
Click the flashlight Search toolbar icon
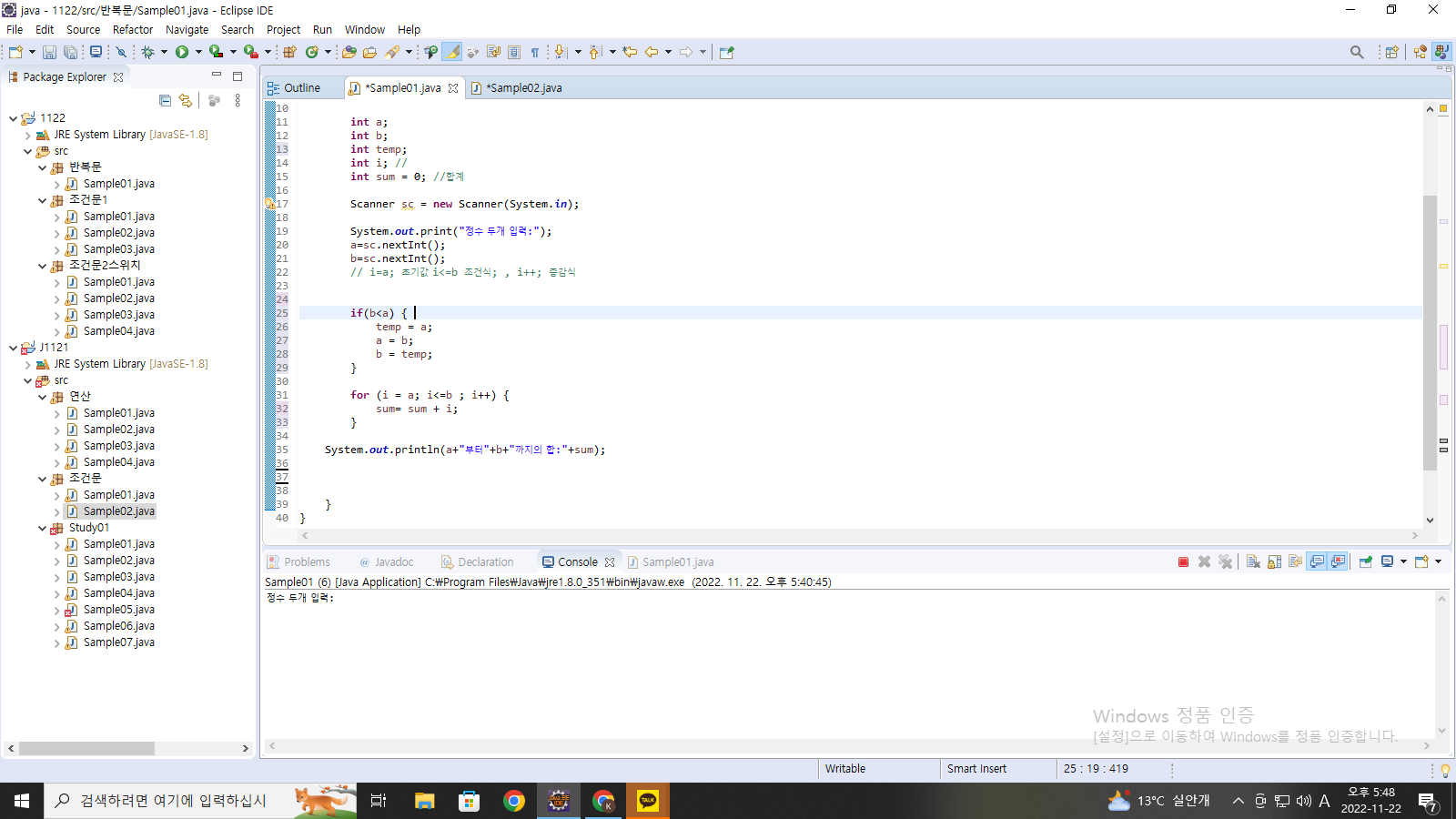click(x=392, y=52)
